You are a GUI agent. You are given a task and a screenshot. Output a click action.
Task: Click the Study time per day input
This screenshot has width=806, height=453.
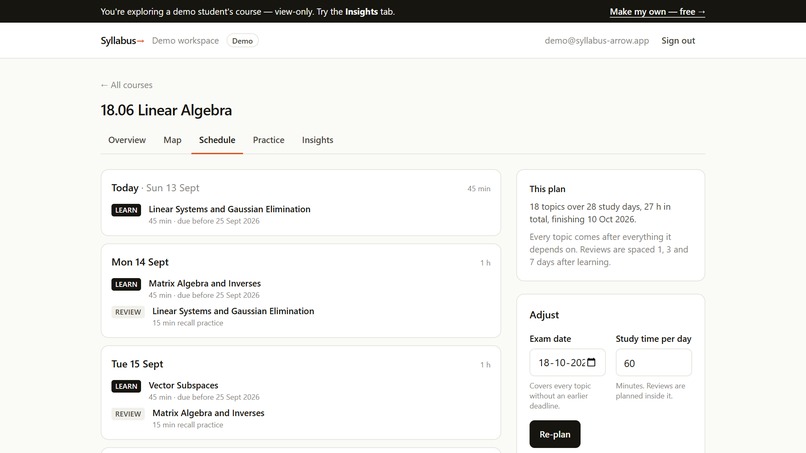[653, 363]
